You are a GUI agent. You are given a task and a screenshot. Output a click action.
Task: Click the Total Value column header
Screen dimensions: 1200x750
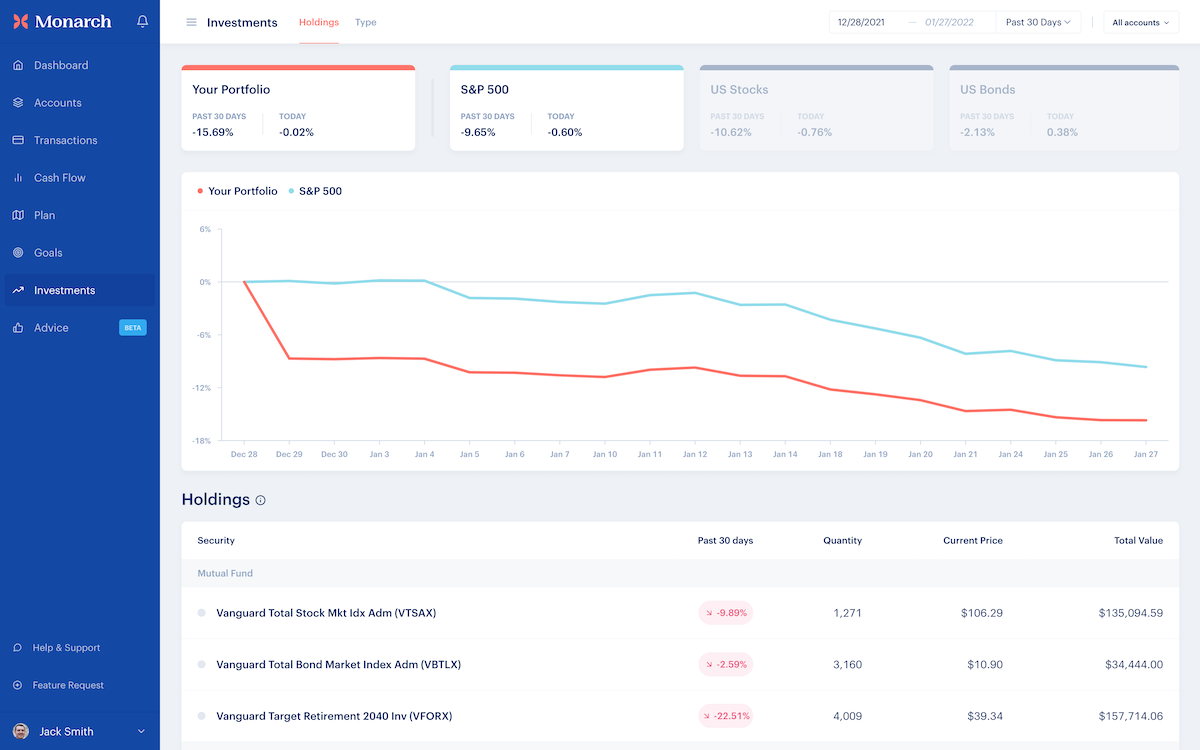(x=1138, y=540)
